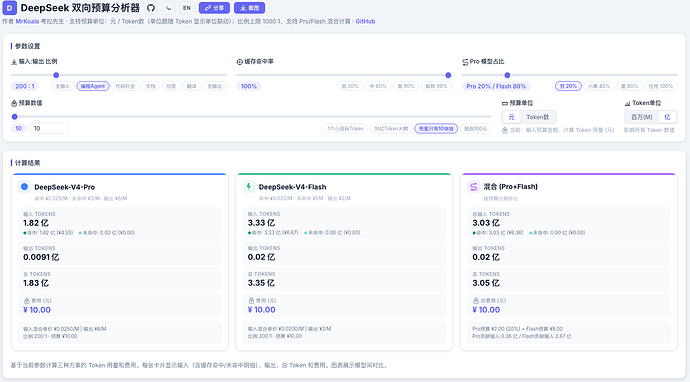Select the 小康 40% Pro share preset

coord(599,86)
